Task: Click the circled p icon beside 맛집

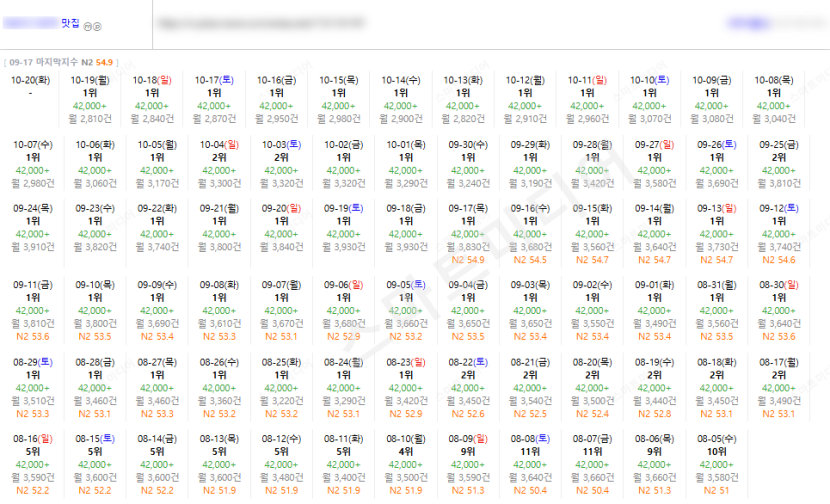Action: 97,26
